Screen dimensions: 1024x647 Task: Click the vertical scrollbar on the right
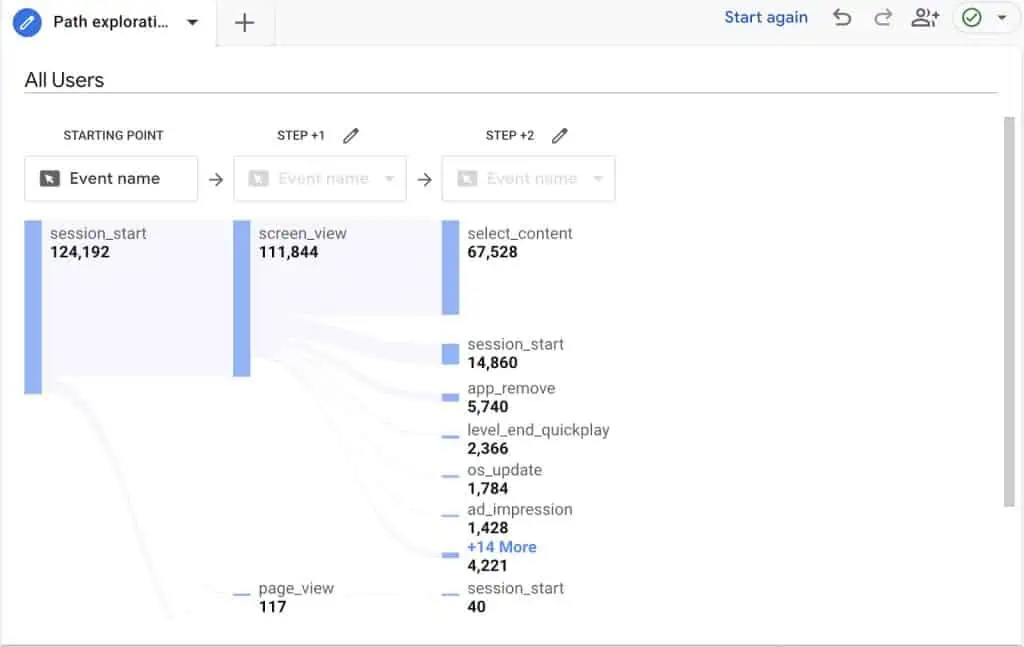[1008, 310]
